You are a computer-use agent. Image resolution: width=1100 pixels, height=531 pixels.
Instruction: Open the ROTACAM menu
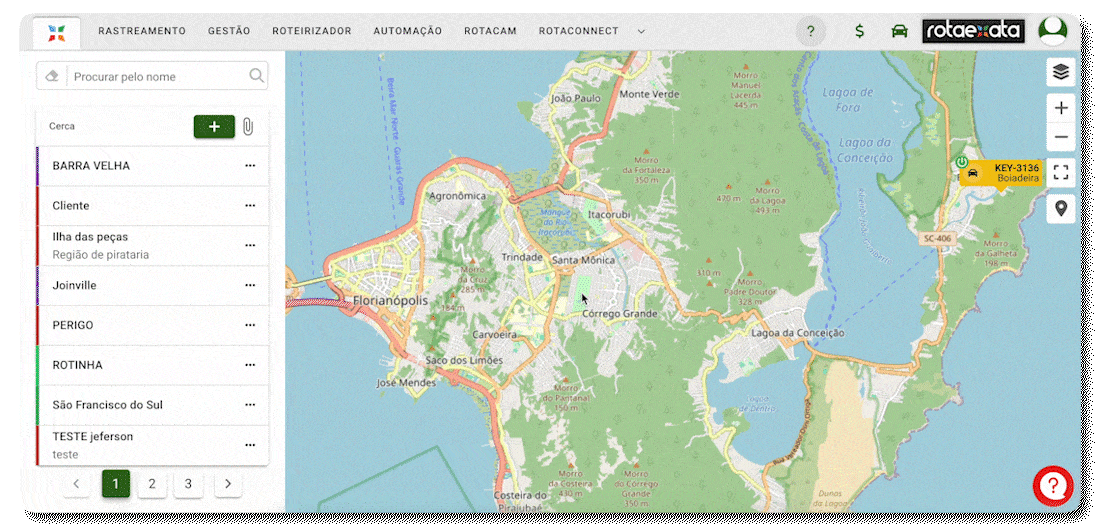490,31
